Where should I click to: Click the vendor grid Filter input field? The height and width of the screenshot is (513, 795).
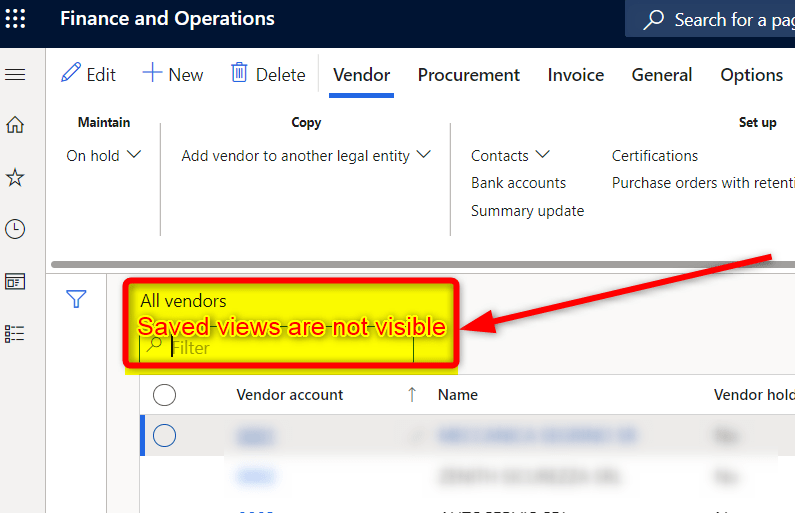pyautogui.click(x=290, y=348)
